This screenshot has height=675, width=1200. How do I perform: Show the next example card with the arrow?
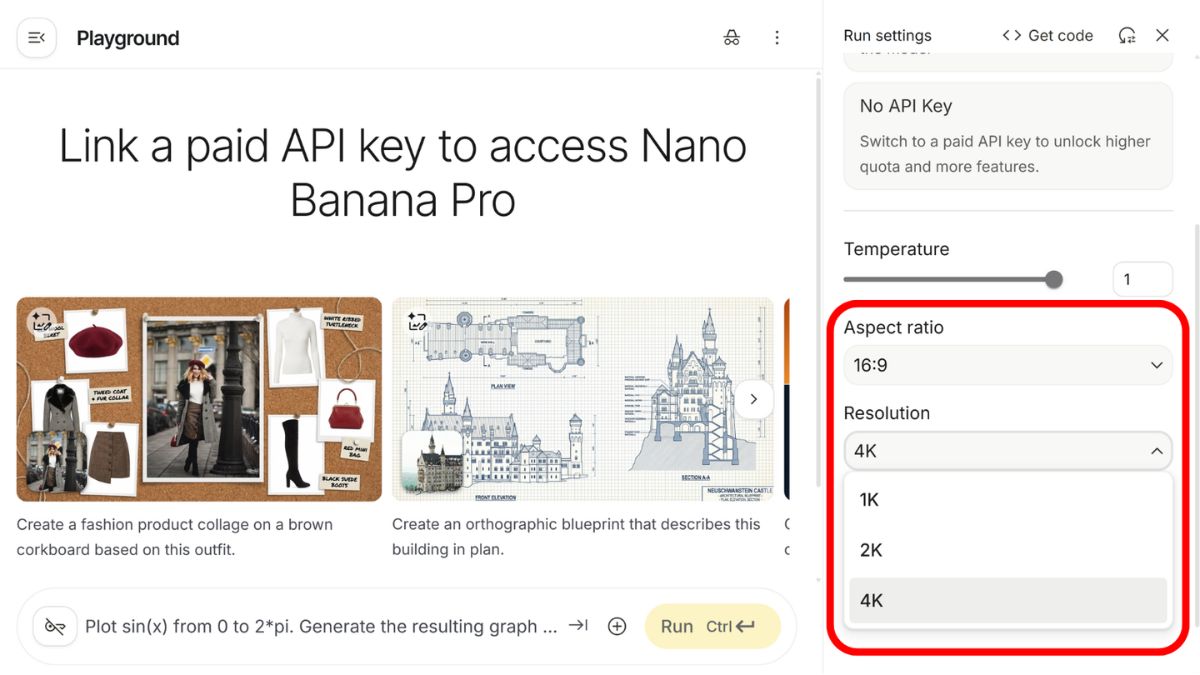(755, 399)
